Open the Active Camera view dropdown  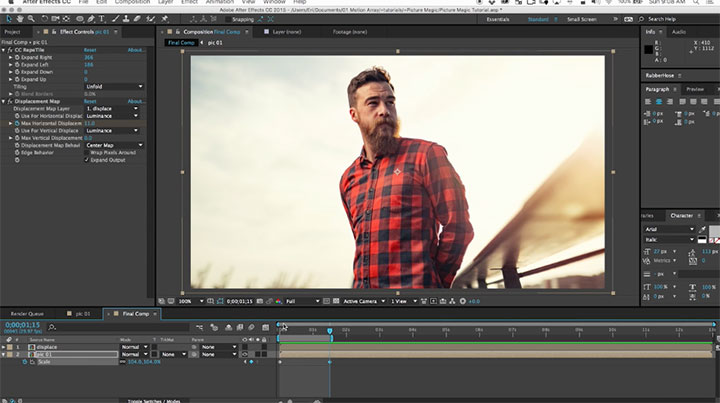(364, 301)
